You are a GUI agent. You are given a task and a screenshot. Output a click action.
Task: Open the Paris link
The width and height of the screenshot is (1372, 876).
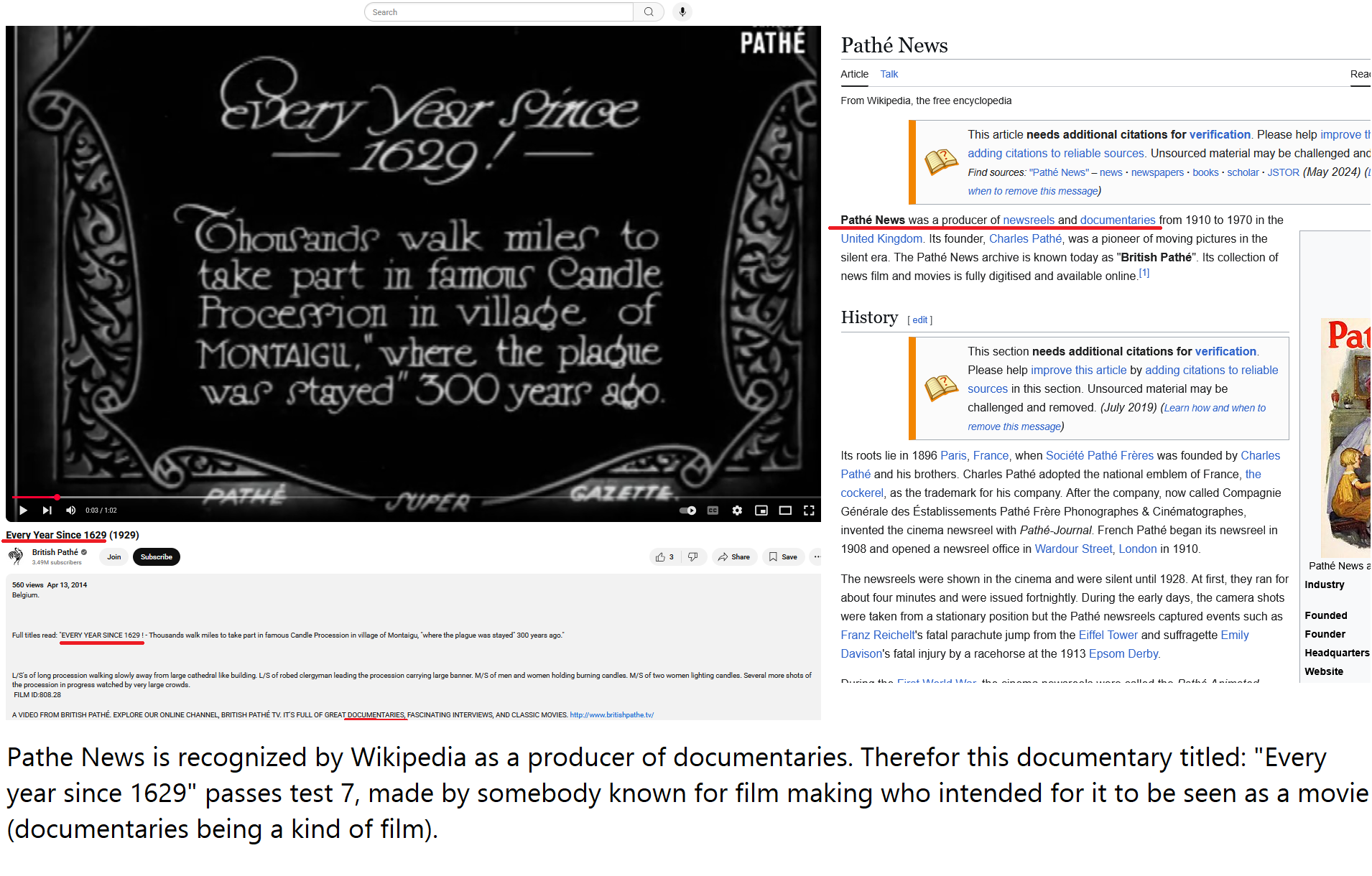(952, 455)
